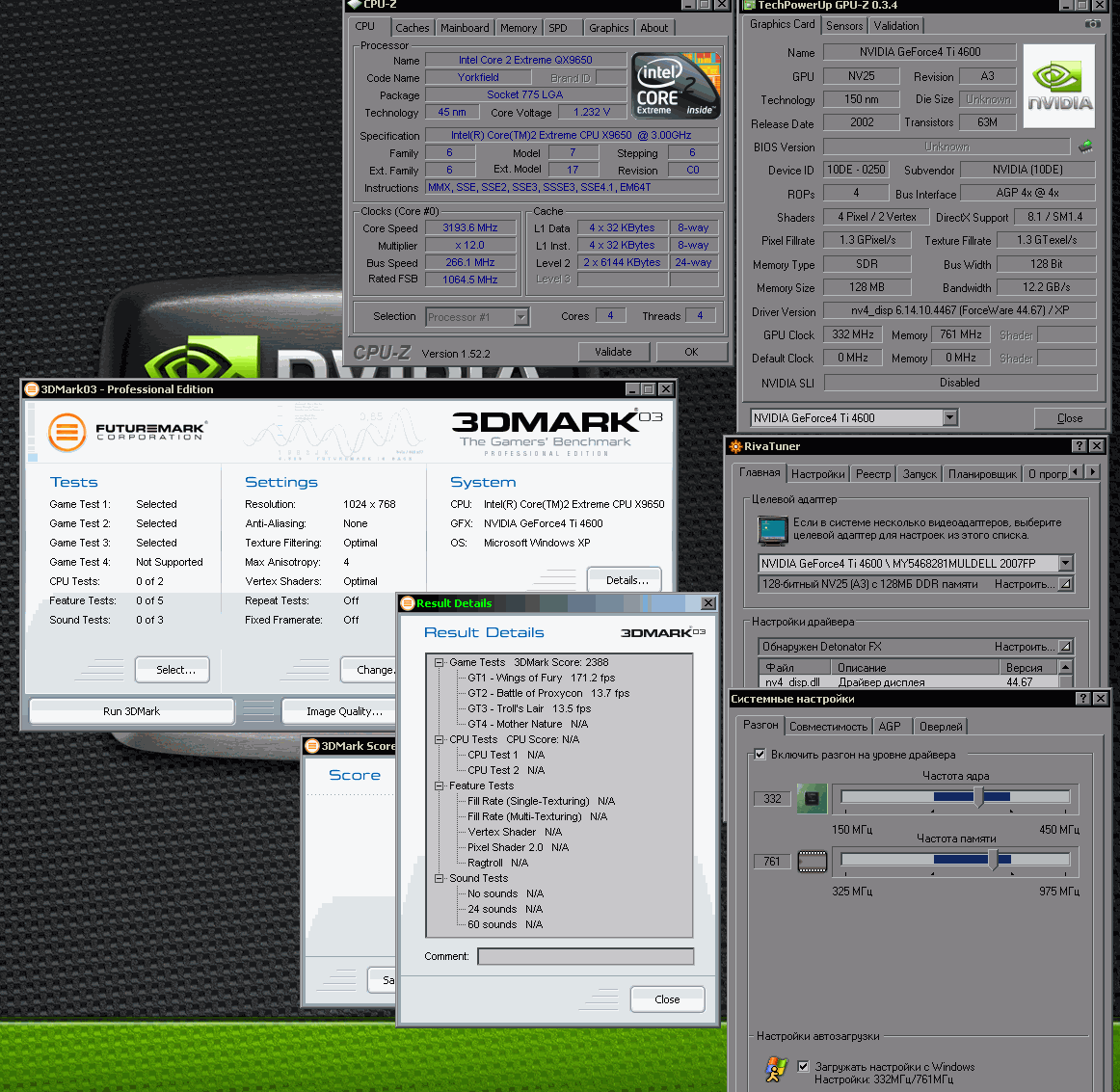1120x1092 pixels.
Task: Switch to the AGP tab in system settings
Action: (x=890, y=727)
